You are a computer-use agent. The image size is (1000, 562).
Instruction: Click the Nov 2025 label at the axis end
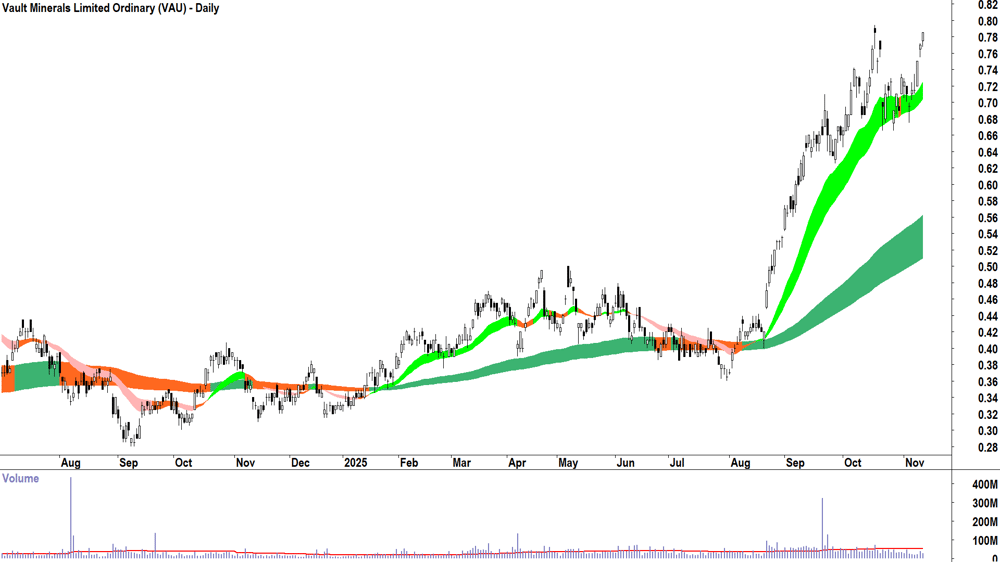[x=915, y=462]
